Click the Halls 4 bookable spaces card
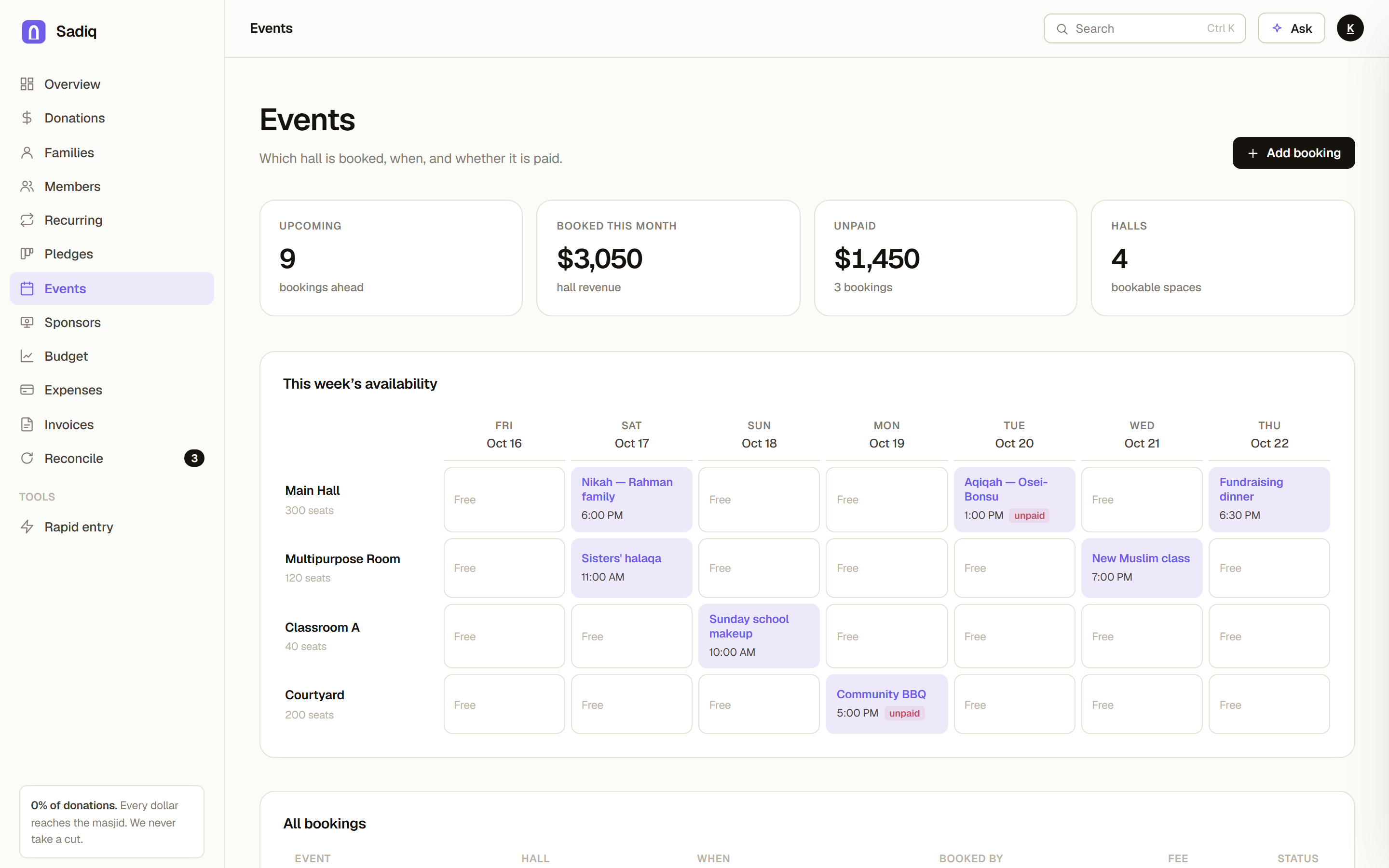 point(1223,258)
